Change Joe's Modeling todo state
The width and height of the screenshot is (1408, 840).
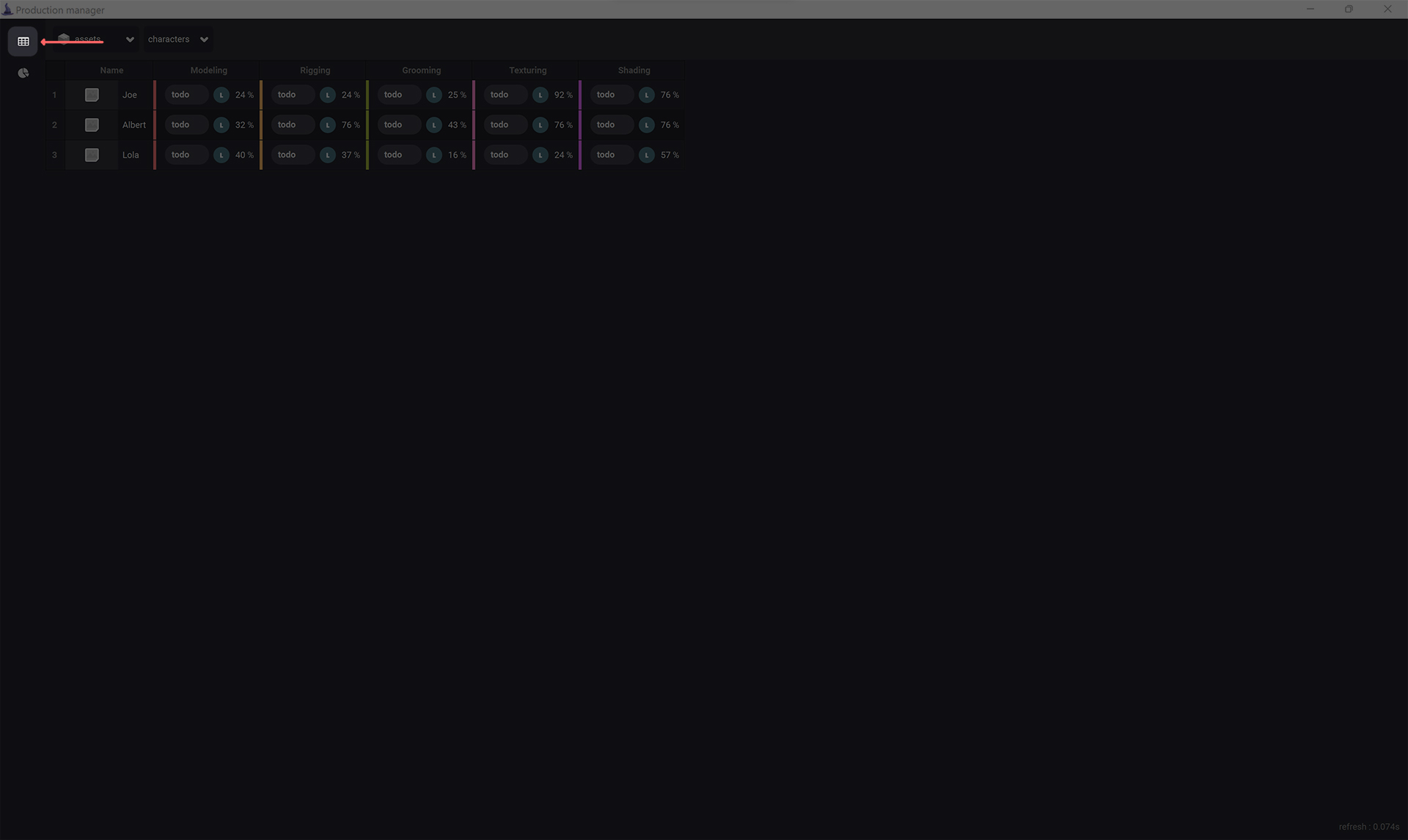pos(186,95)
